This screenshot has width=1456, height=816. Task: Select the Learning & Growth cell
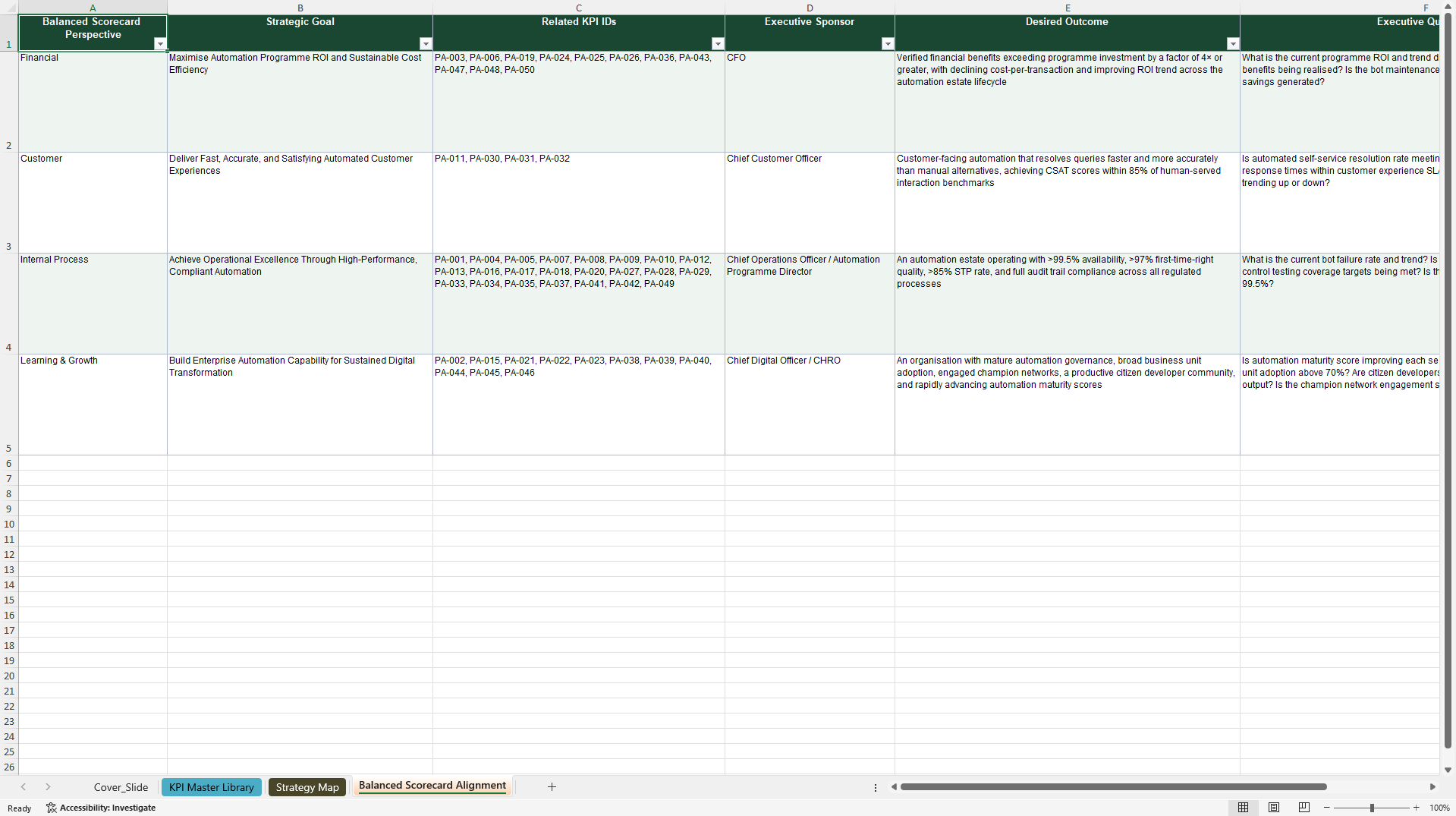click(93, 405)
